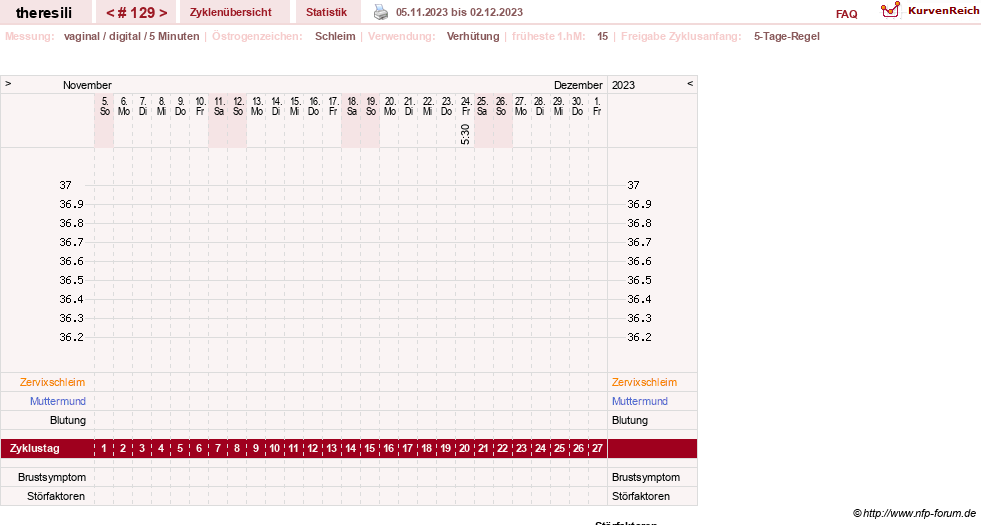Click the früheste 1.hM value 15

(x=602, y=36)
